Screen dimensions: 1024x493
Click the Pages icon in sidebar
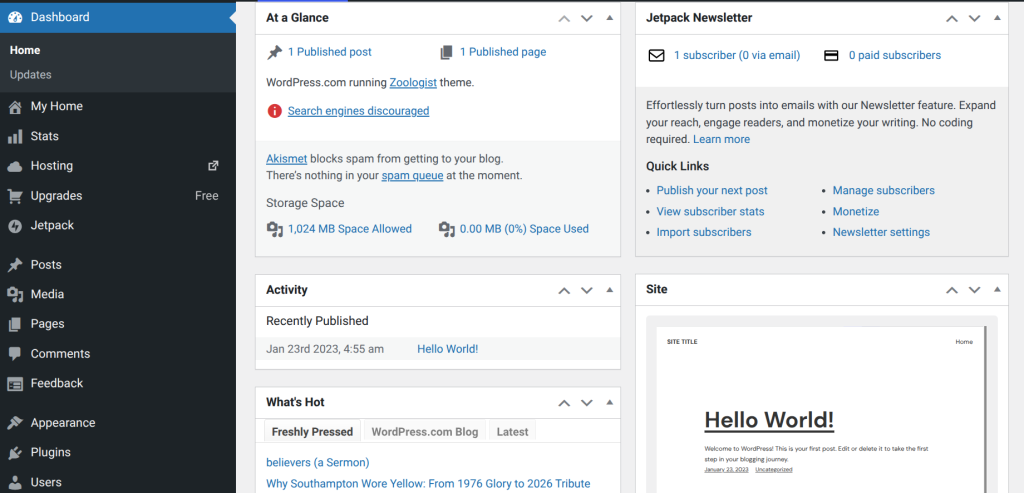(15, 324)
